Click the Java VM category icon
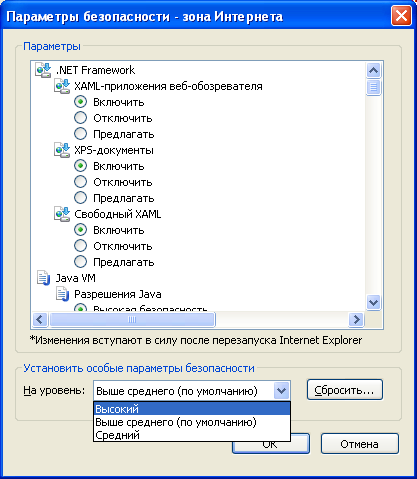This screenshot has width=417, height=479. click(x=43, y=278)
